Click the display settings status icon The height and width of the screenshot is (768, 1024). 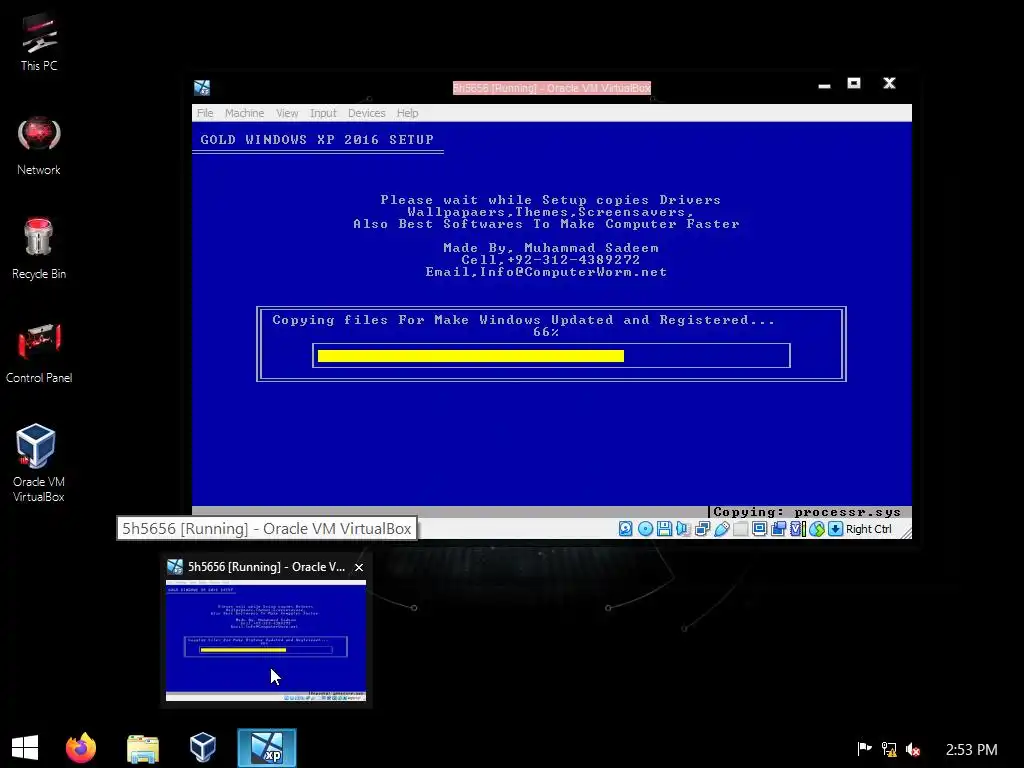pyautogui.click(x=760, y=529)
